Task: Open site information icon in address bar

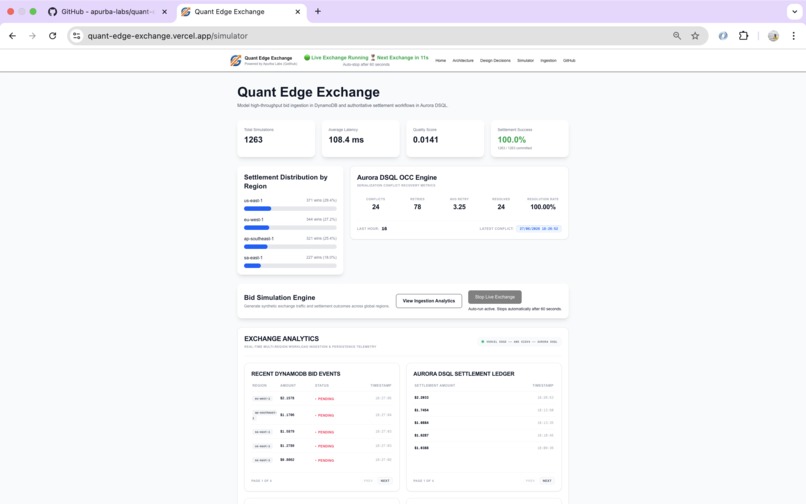Action: tap(77, 36)
